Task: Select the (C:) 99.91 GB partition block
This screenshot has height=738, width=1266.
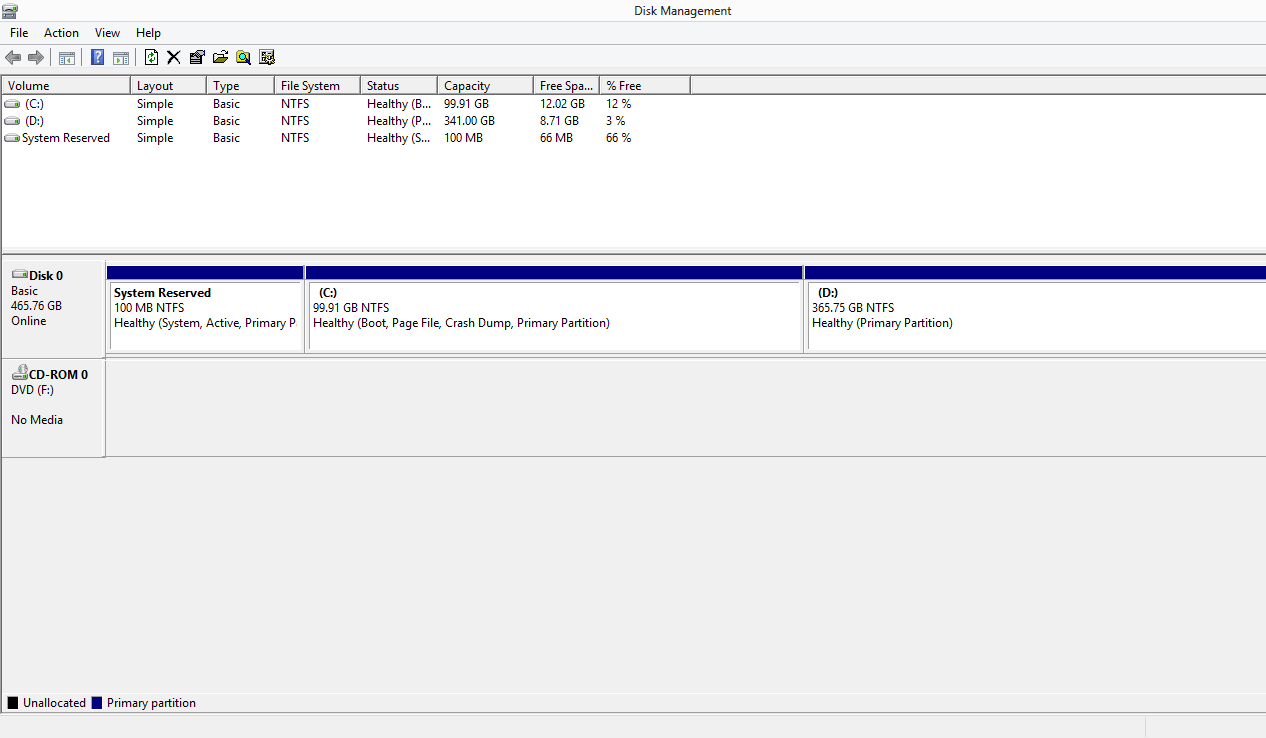Action: 554,308
